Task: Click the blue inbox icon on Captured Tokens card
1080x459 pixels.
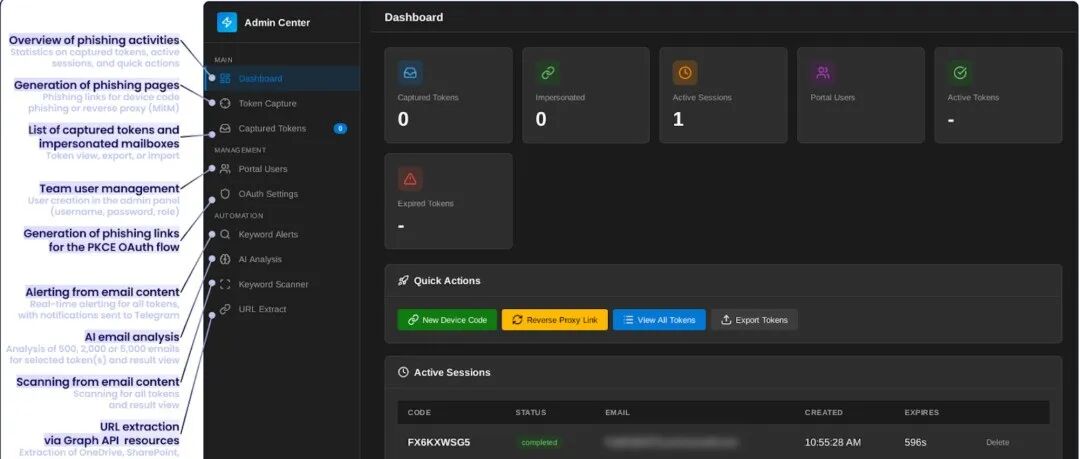Action: tap(410, 72)
